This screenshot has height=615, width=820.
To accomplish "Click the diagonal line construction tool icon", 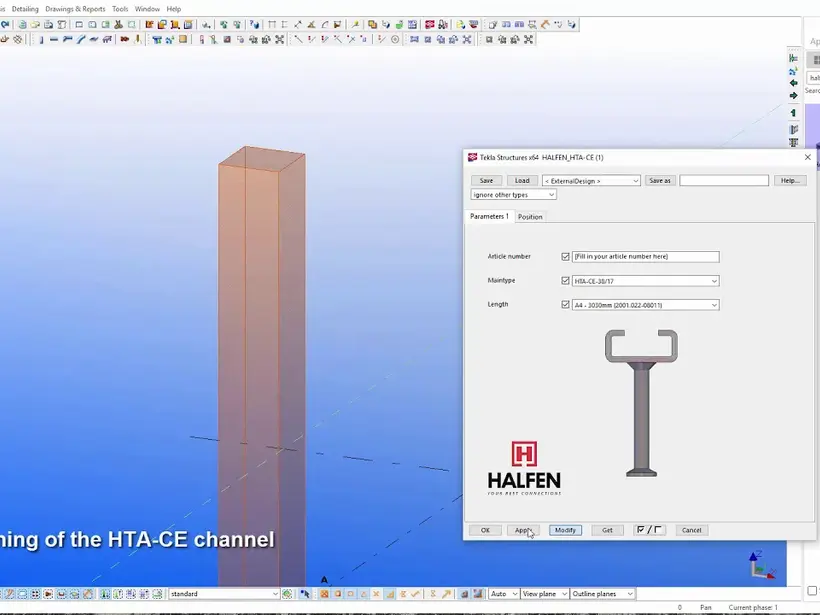I will click(x=298, y=39).
